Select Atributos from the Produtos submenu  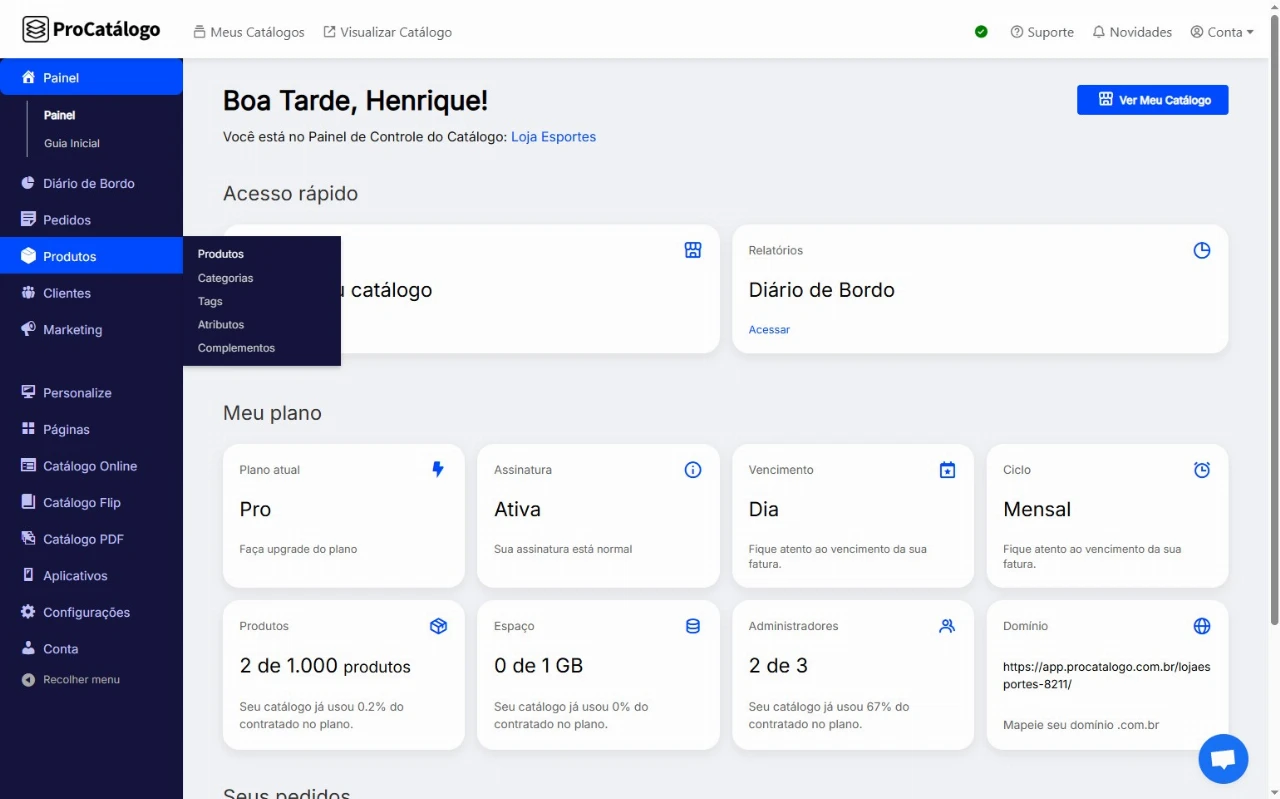click(x=221, y=325)
